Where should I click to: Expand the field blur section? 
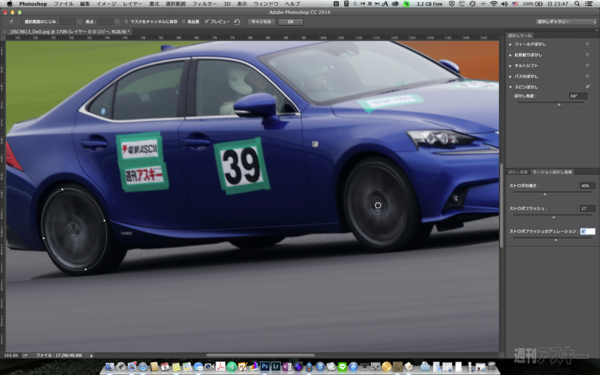510,44
